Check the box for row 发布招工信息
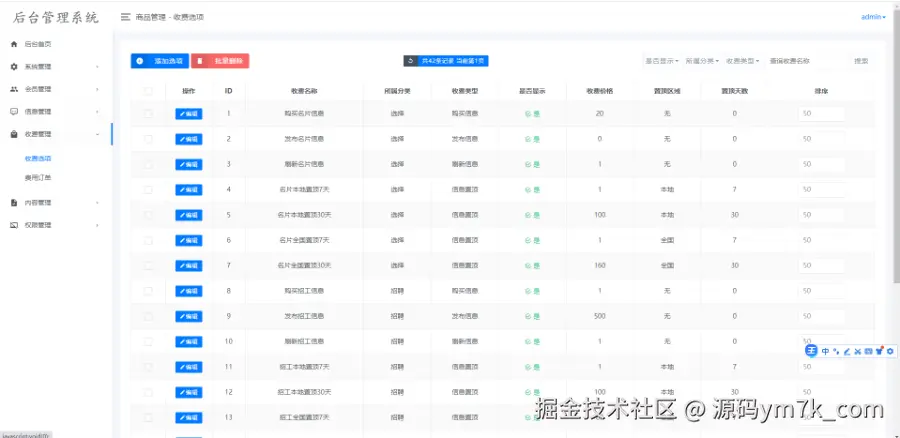The height and width of the screenshot is (438, 900). 148,316
